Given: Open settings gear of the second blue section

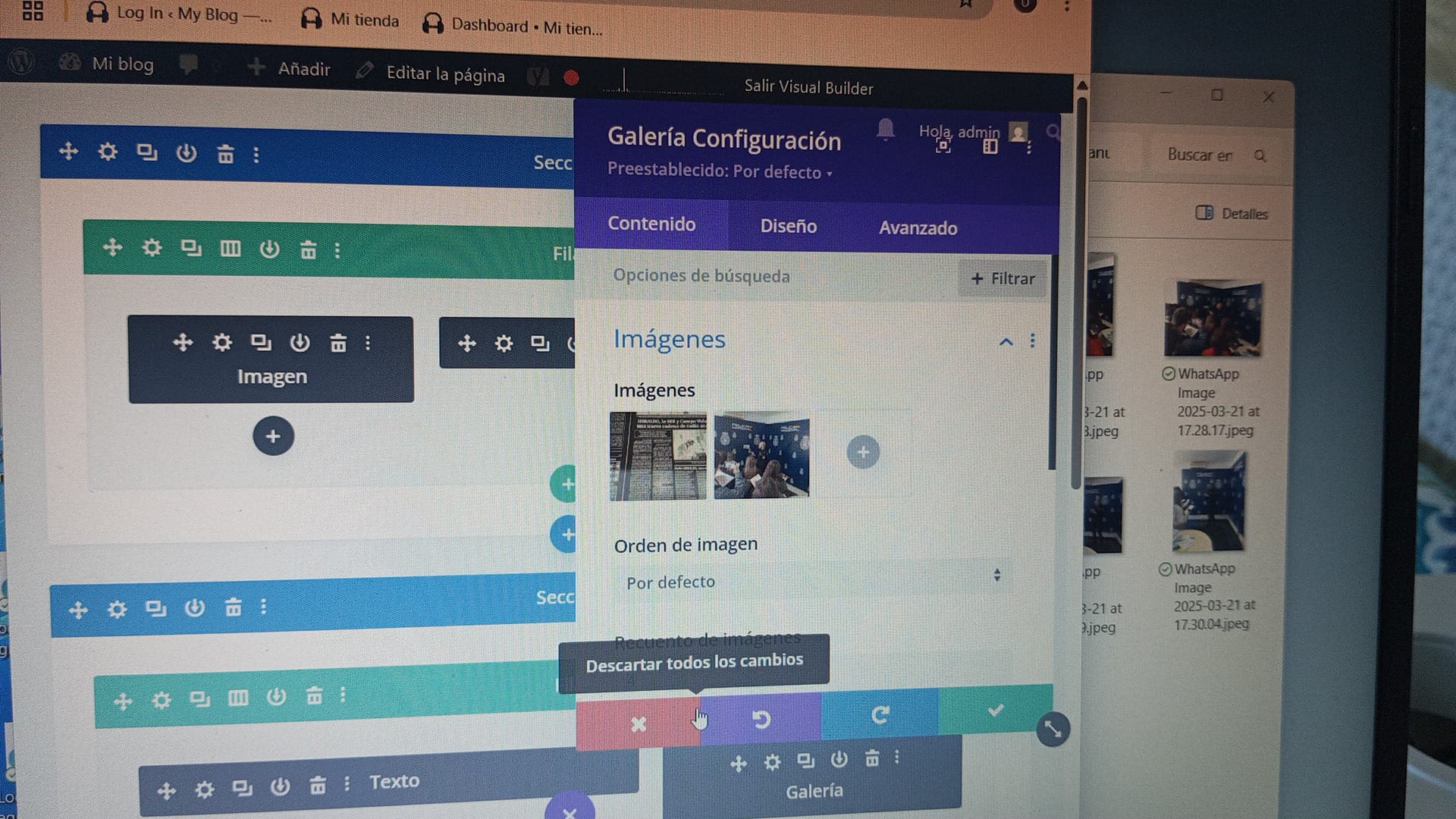Looking at the screenshot, I should point(117,609).
